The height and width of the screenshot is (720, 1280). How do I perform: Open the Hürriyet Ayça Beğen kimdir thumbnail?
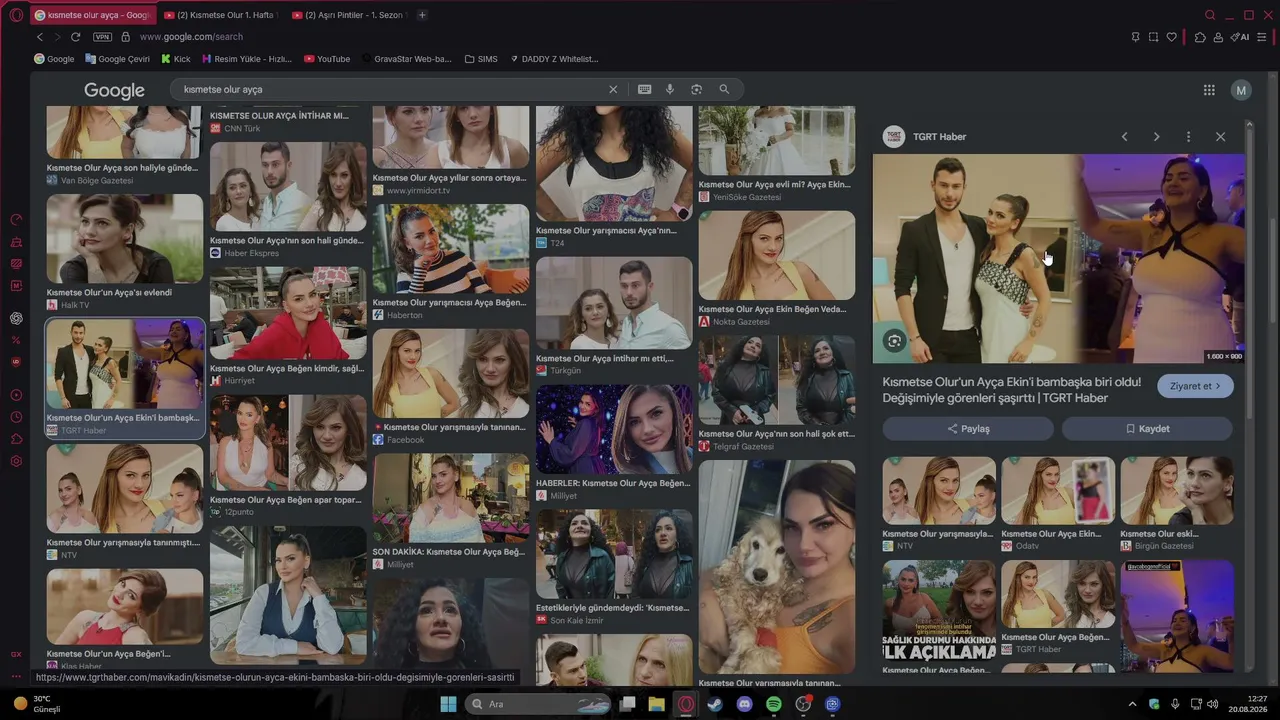tap(288, 313)
